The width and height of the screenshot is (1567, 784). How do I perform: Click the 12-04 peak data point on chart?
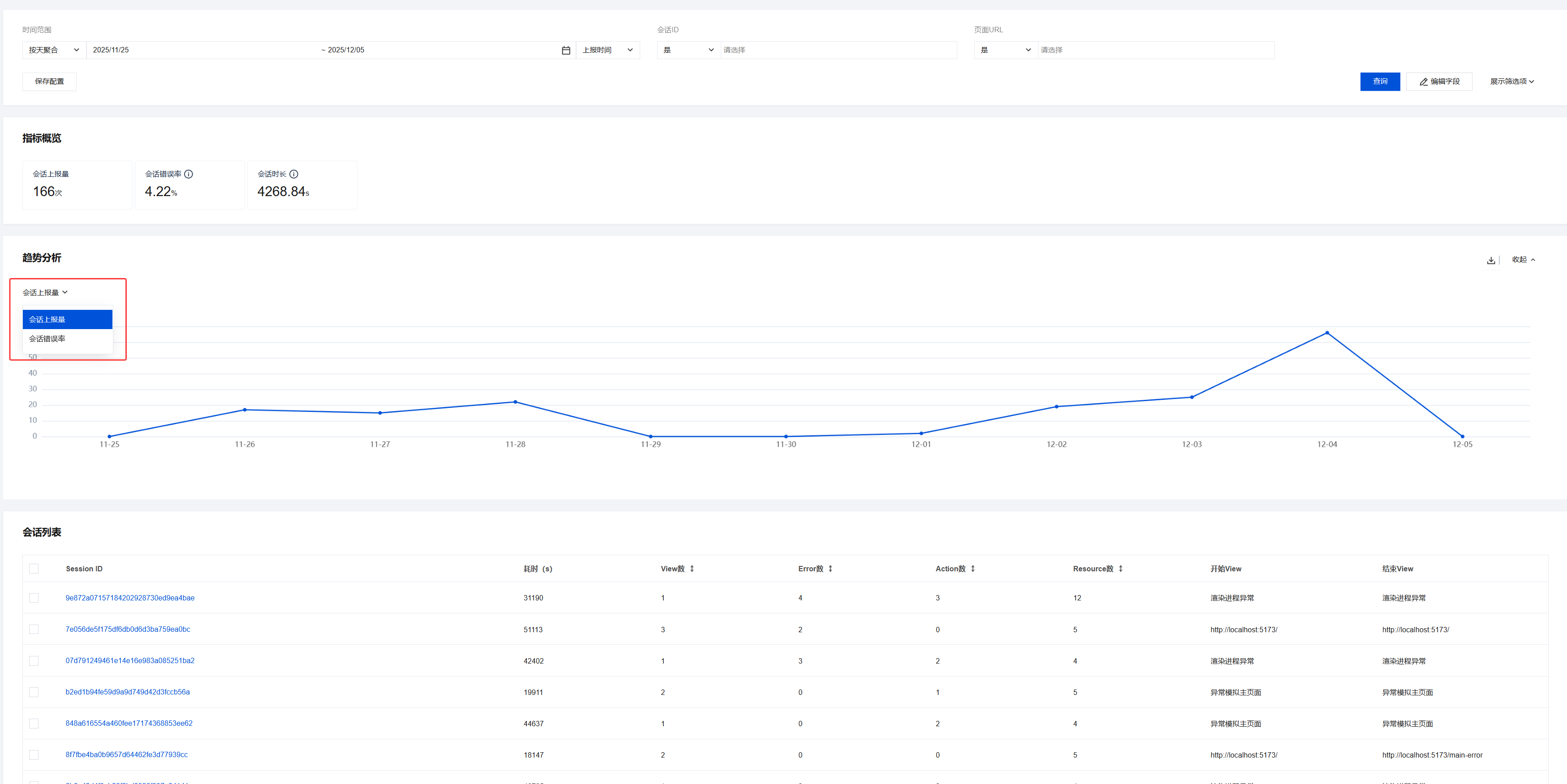tap(1327, 333)
